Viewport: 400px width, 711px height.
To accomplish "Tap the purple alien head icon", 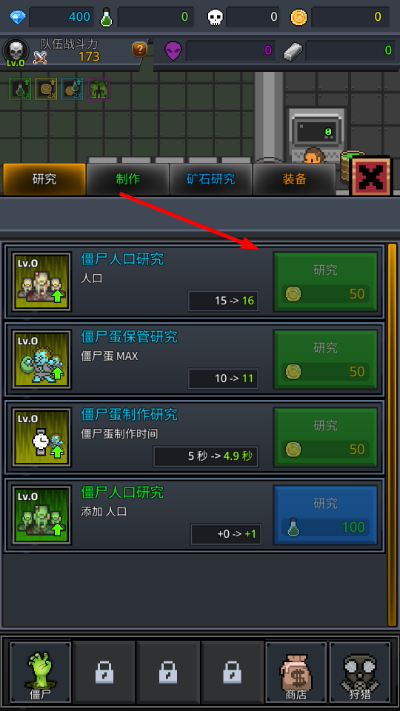I will (x=173, y=51).
